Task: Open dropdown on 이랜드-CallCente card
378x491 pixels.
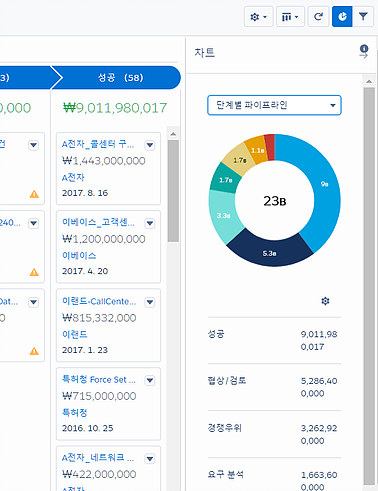Action: click(x=150, y=302)
